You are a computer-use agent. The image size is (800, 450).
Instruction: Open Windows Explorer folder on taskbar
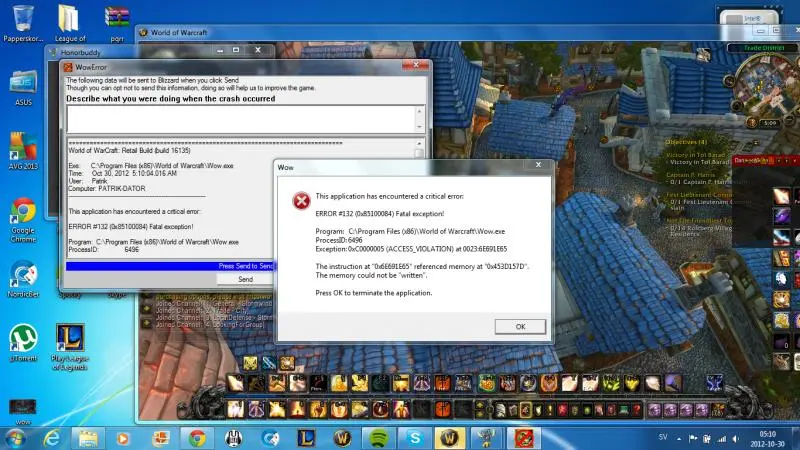pos(88,438)
